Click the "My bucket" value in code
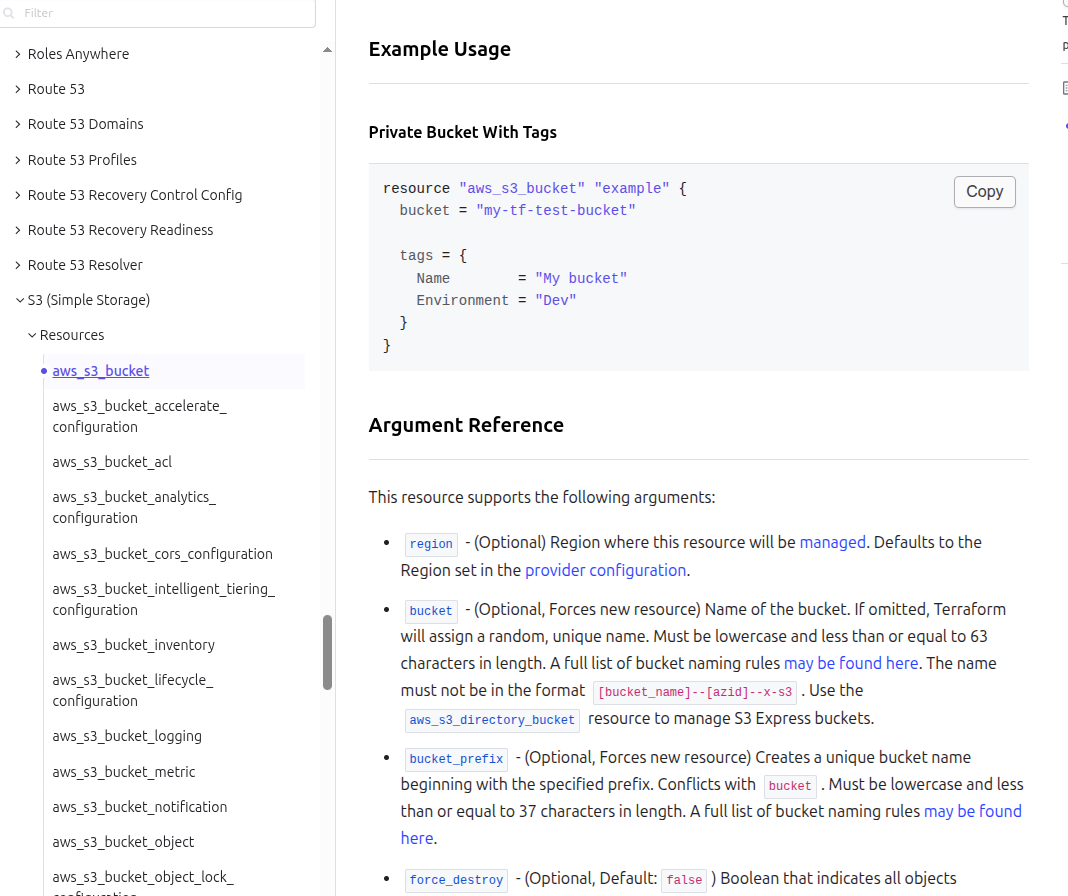This screenshot has width=1068, height=896. [581, 279]
